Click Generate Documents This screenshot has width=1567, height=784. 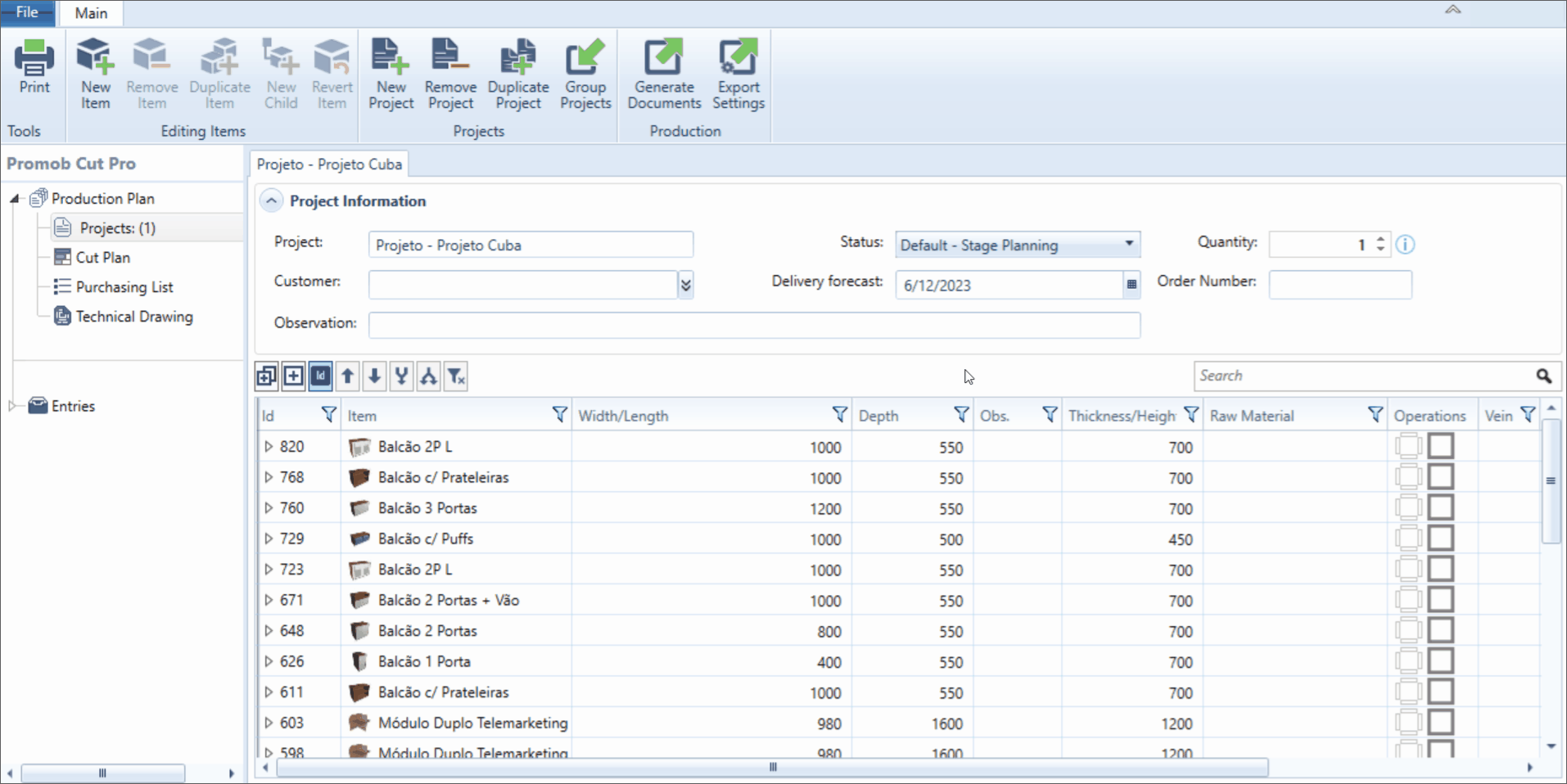tap(664, 74)
